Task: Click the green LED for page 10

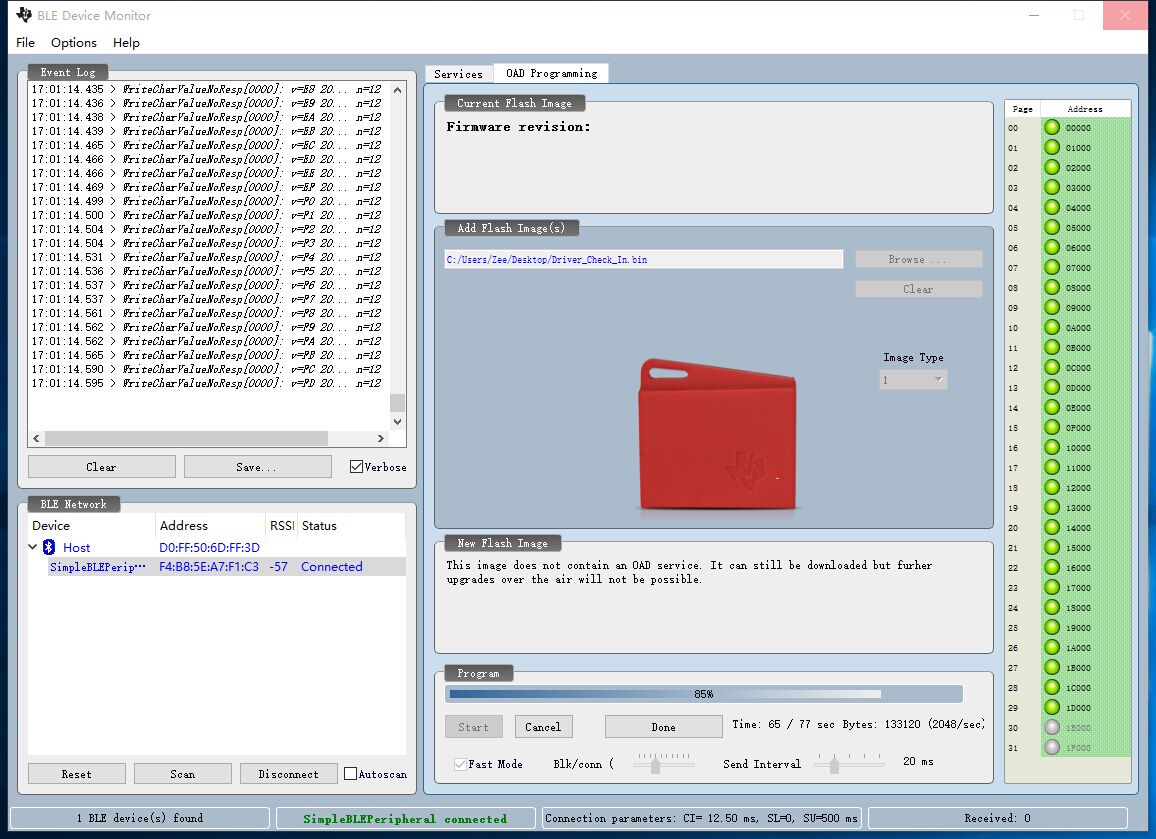Action: click(x=1052, y=327)
